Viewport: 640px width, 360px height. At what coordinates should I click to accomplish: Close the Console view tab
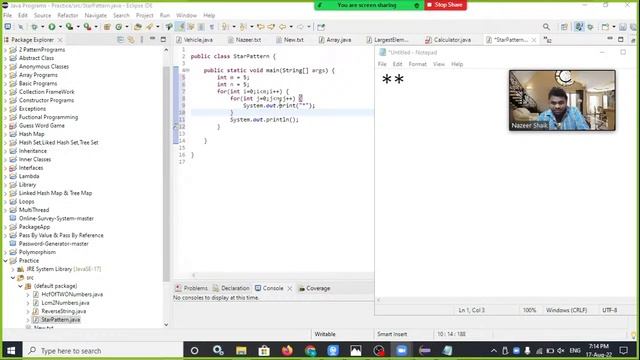pyautogui.click(x=289, y=288)
